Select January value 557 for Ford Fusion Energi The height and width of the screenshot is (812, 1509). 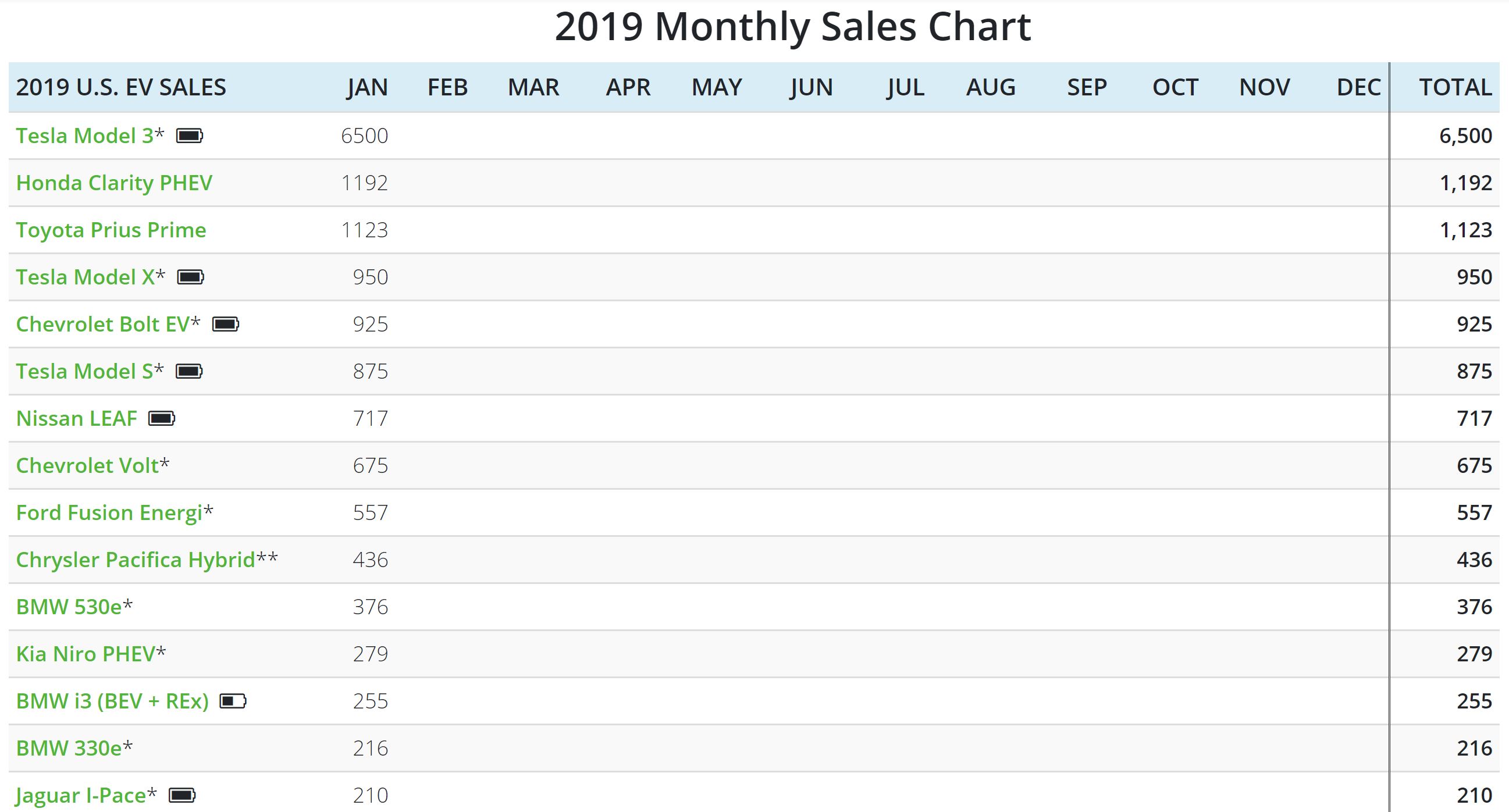pyautogui.click(x=370, y=512)
